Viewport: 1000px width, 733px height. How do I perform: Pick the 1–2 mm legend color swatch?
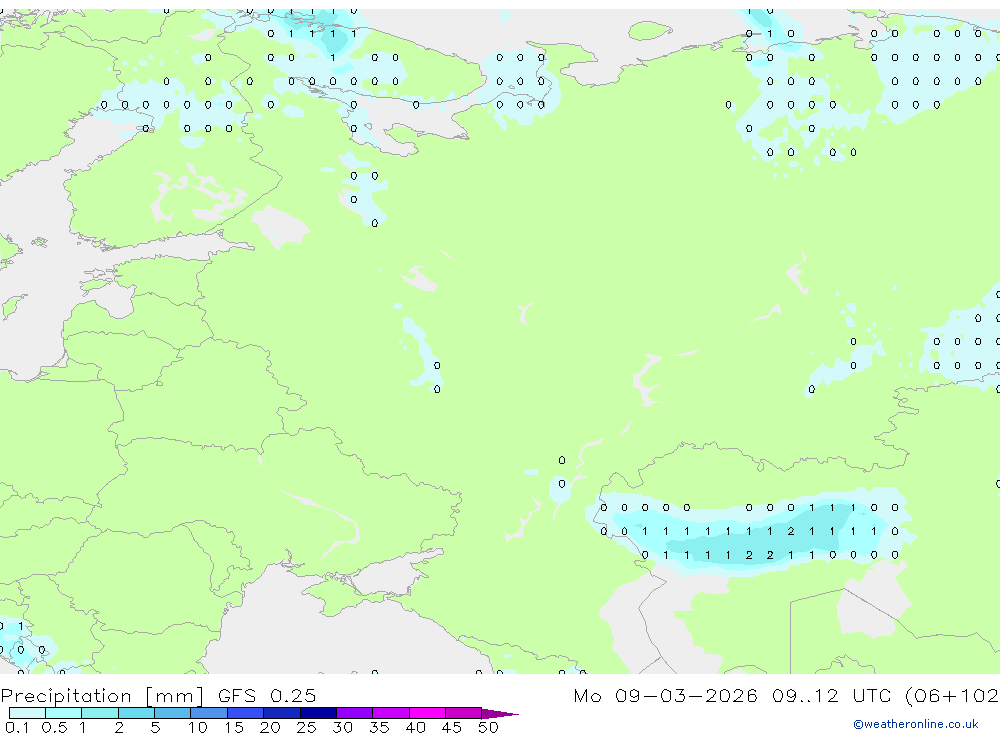100,713
